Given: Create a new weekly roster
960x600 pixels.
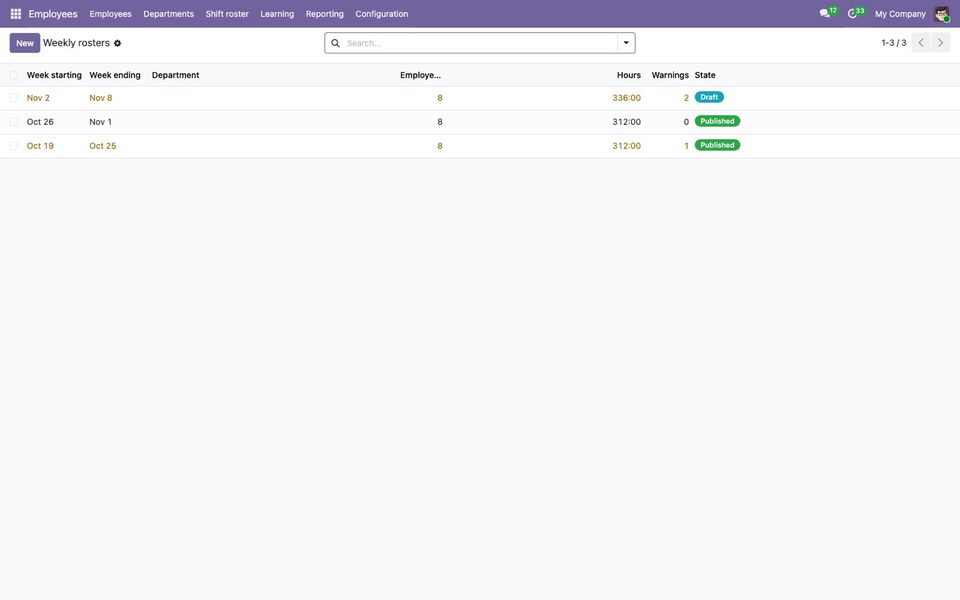Looking at the screenshot, I should [25, 43].
